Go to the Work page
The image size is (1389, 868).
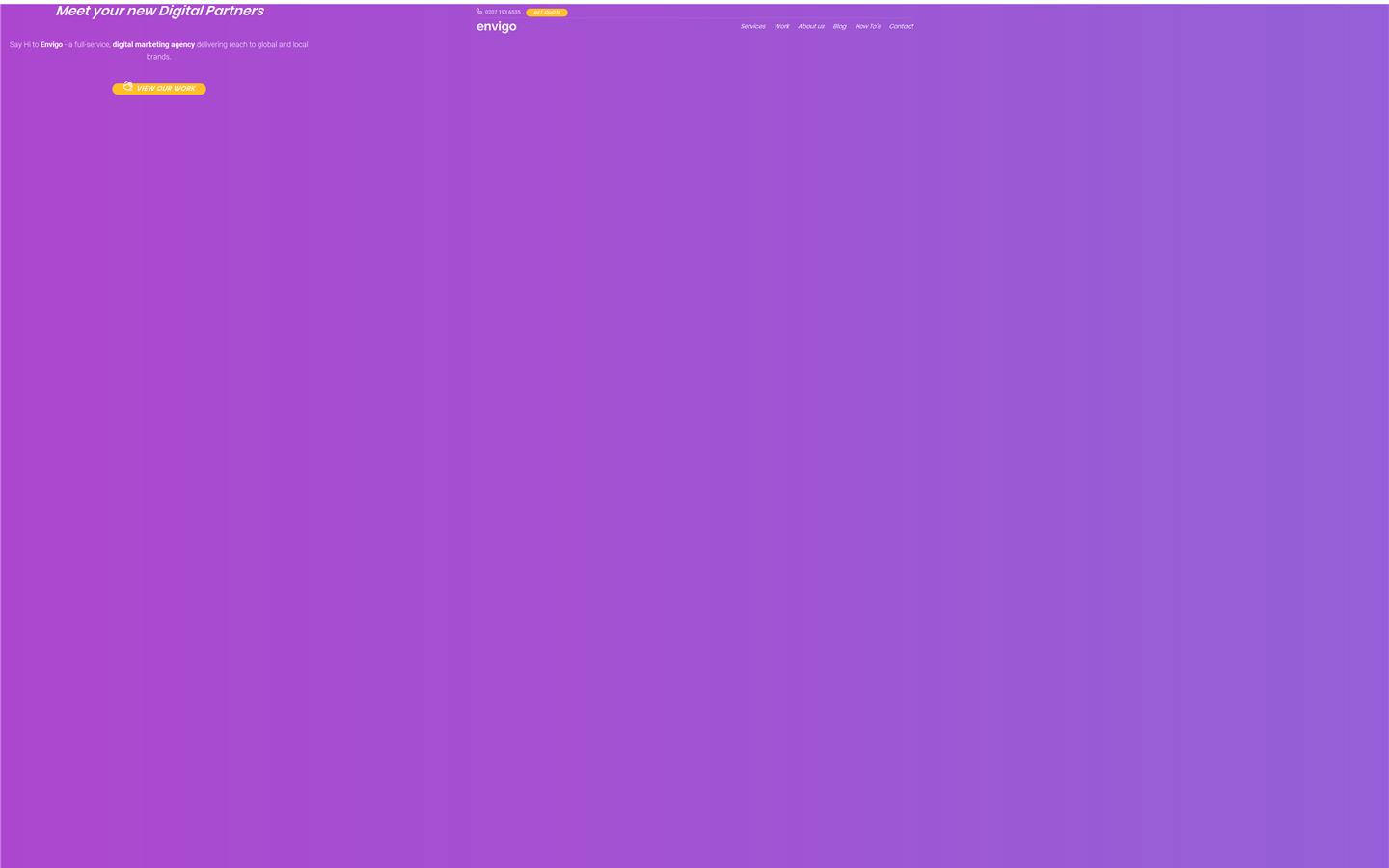[x=781, y=27]
